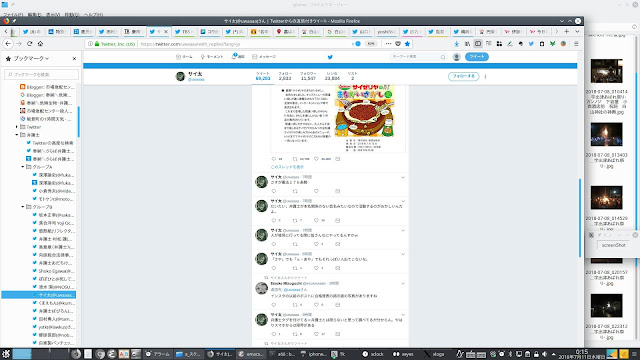Open the more options dots beside follow button
Image resolution: width=640 pixels, height=360 pixels.
485,76
